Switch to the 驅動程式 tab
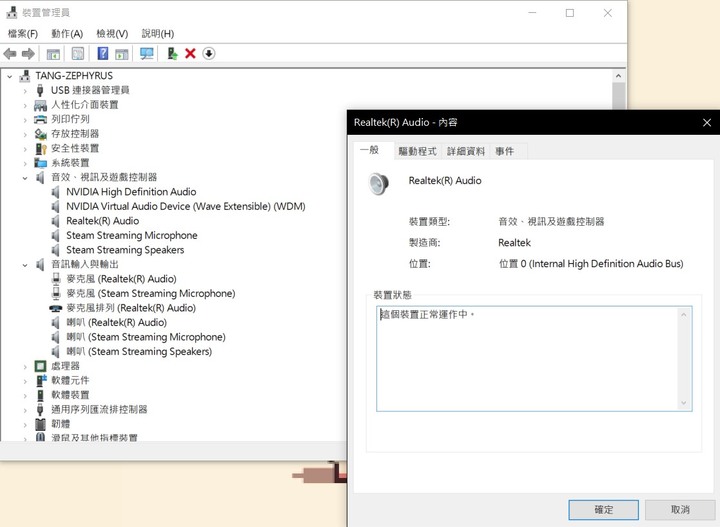This screenshot has width=720, height=527. click(x=417, y=151)
